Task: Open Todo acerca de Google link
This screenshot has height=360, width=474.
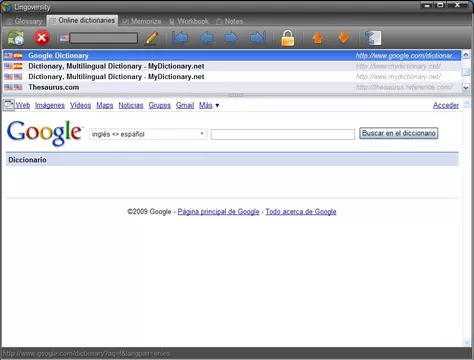Action: 301,212
